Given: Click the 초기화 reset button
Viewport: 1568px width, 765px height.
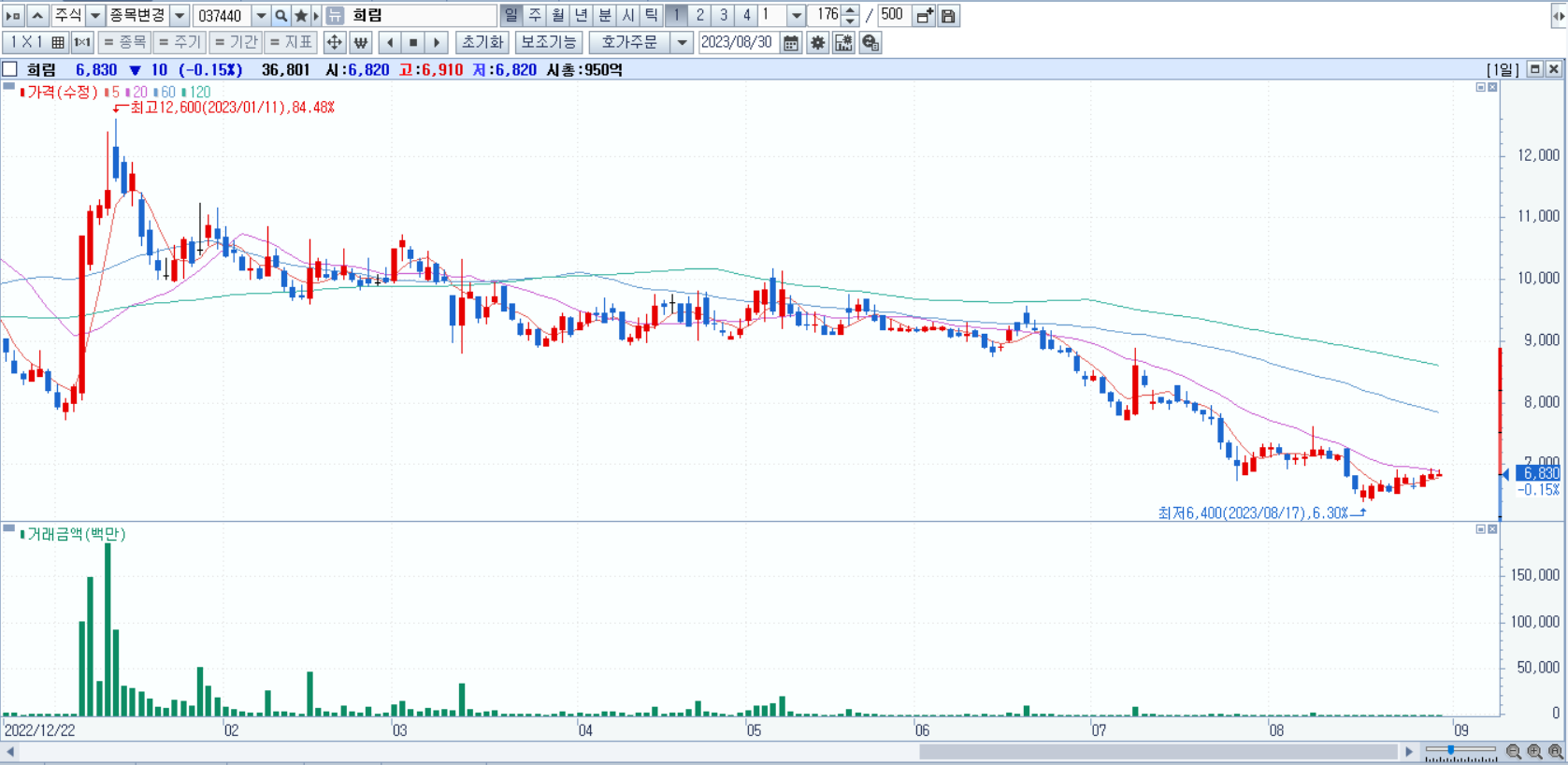Looking at the screenshot, I should click(482, 42).
